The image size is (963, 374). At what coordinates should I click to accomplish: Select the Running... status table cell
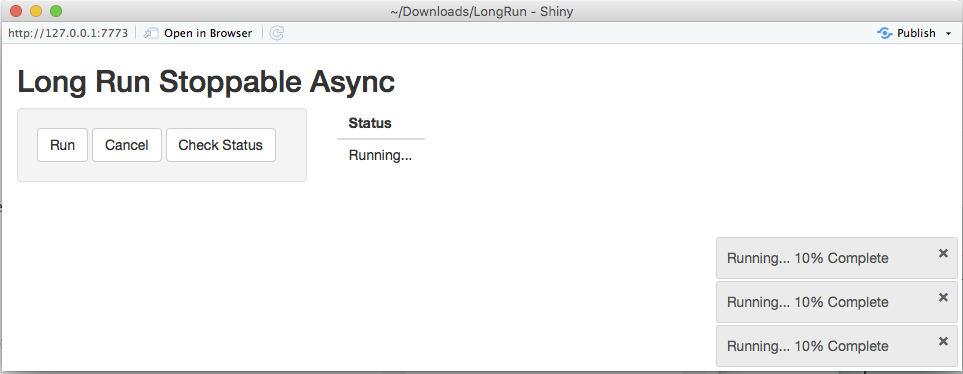pos(381,155)
